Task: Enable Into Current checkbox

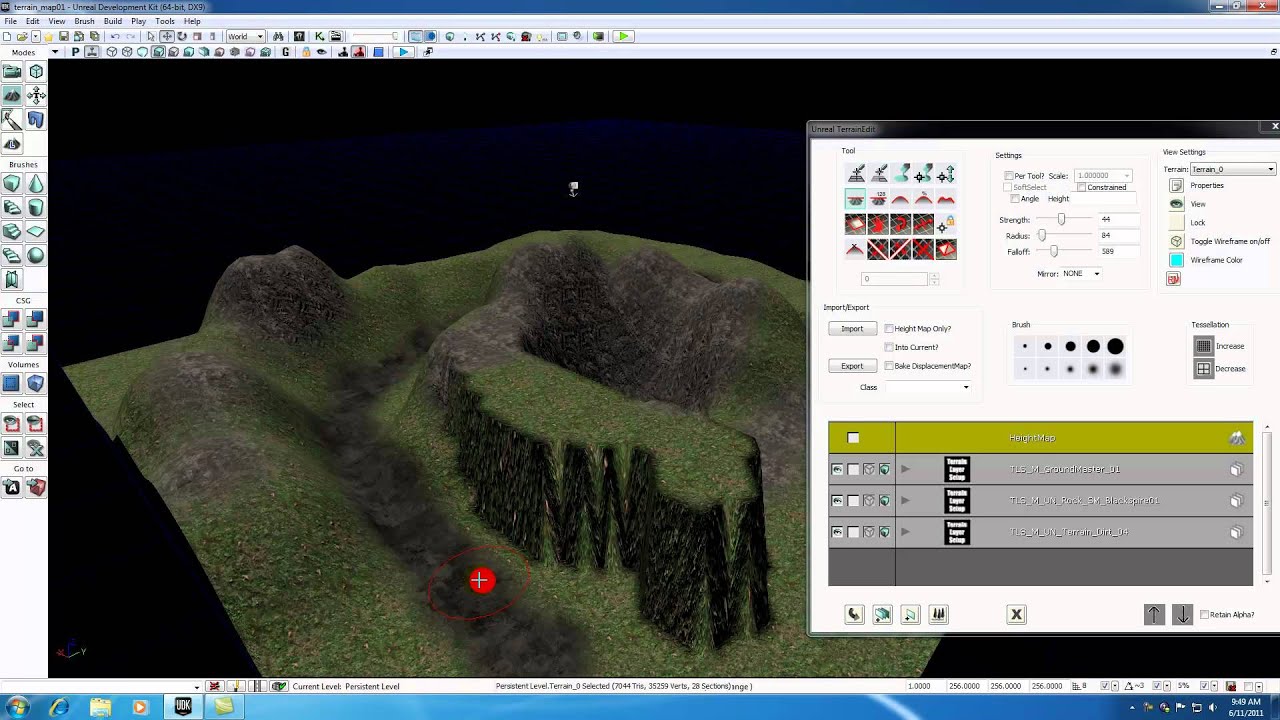Action: (x=889, y=347)
